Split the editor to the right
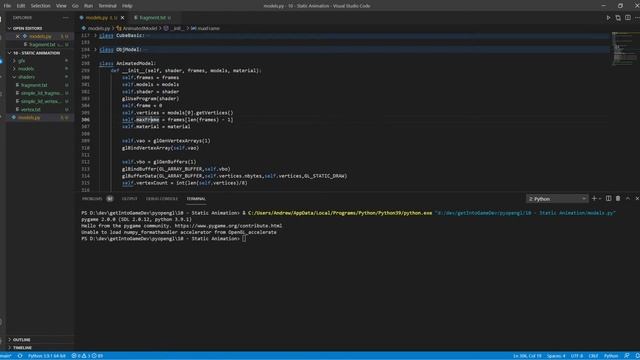This screenshot has width=640, height=360. coord(628,18)
